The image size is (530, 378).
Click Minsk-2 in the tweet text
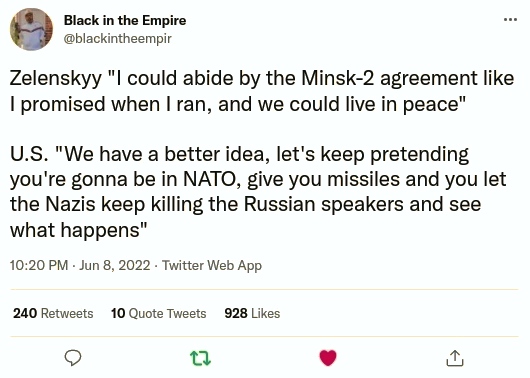pos(338,78)
